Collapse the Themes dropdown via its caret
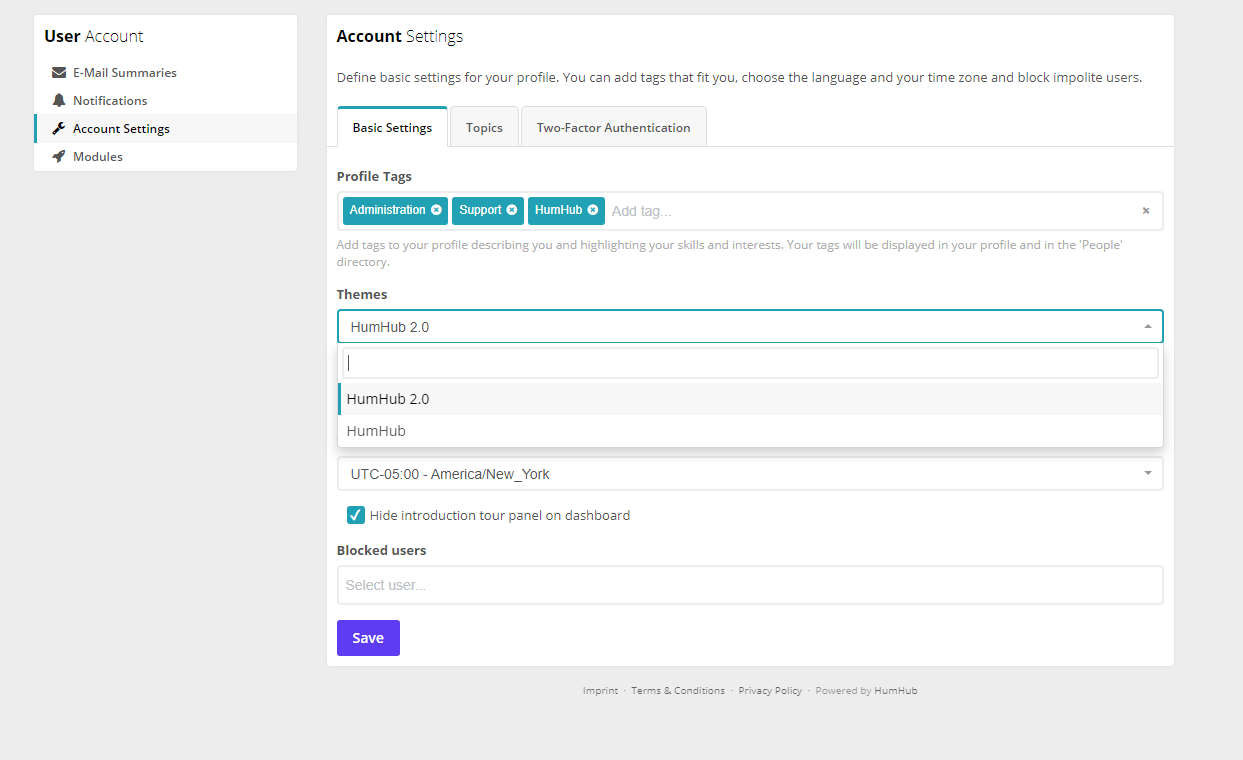 (x=1147, y=326)
